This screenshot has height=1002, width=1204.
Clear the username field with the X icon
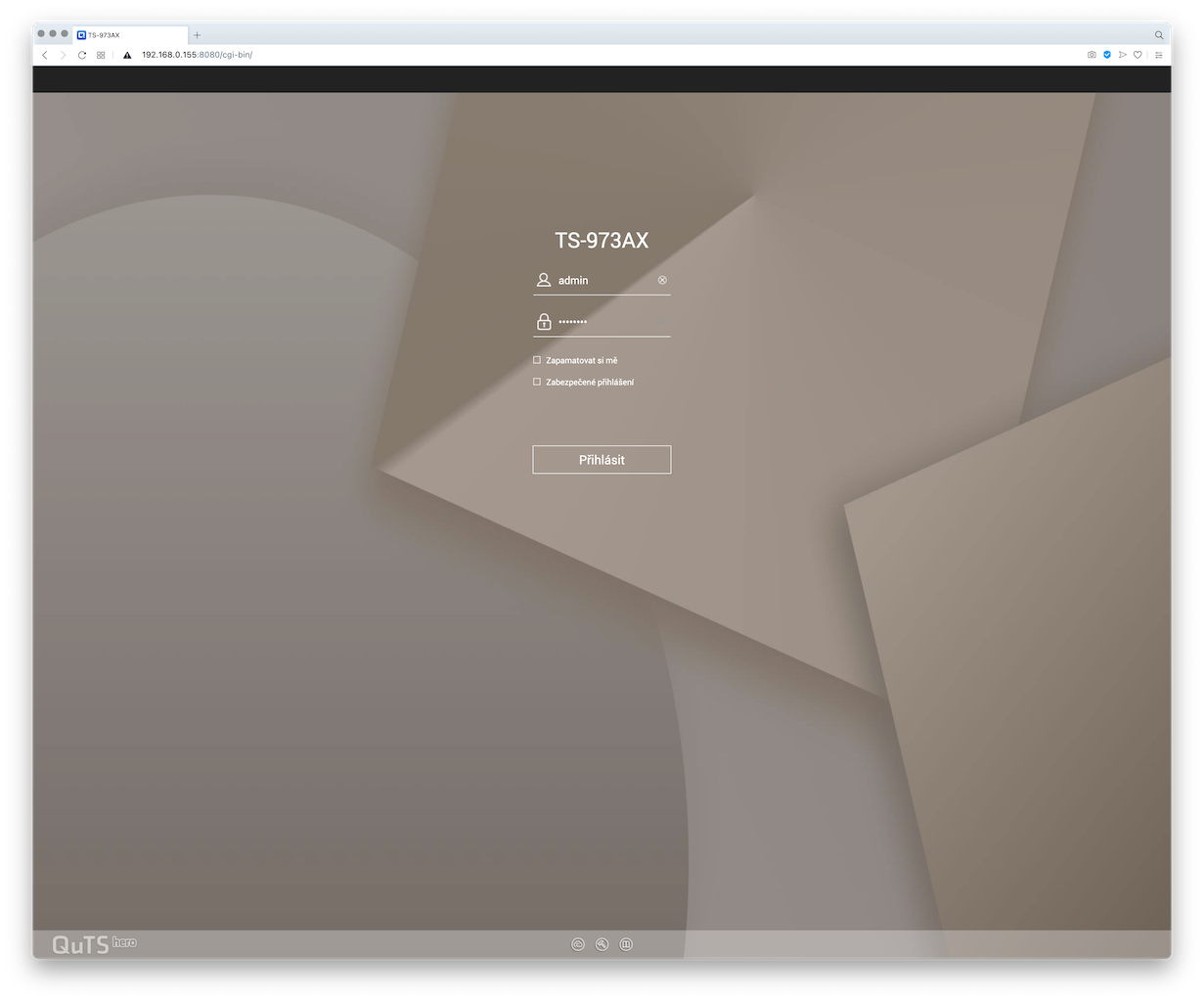(662, 280)
